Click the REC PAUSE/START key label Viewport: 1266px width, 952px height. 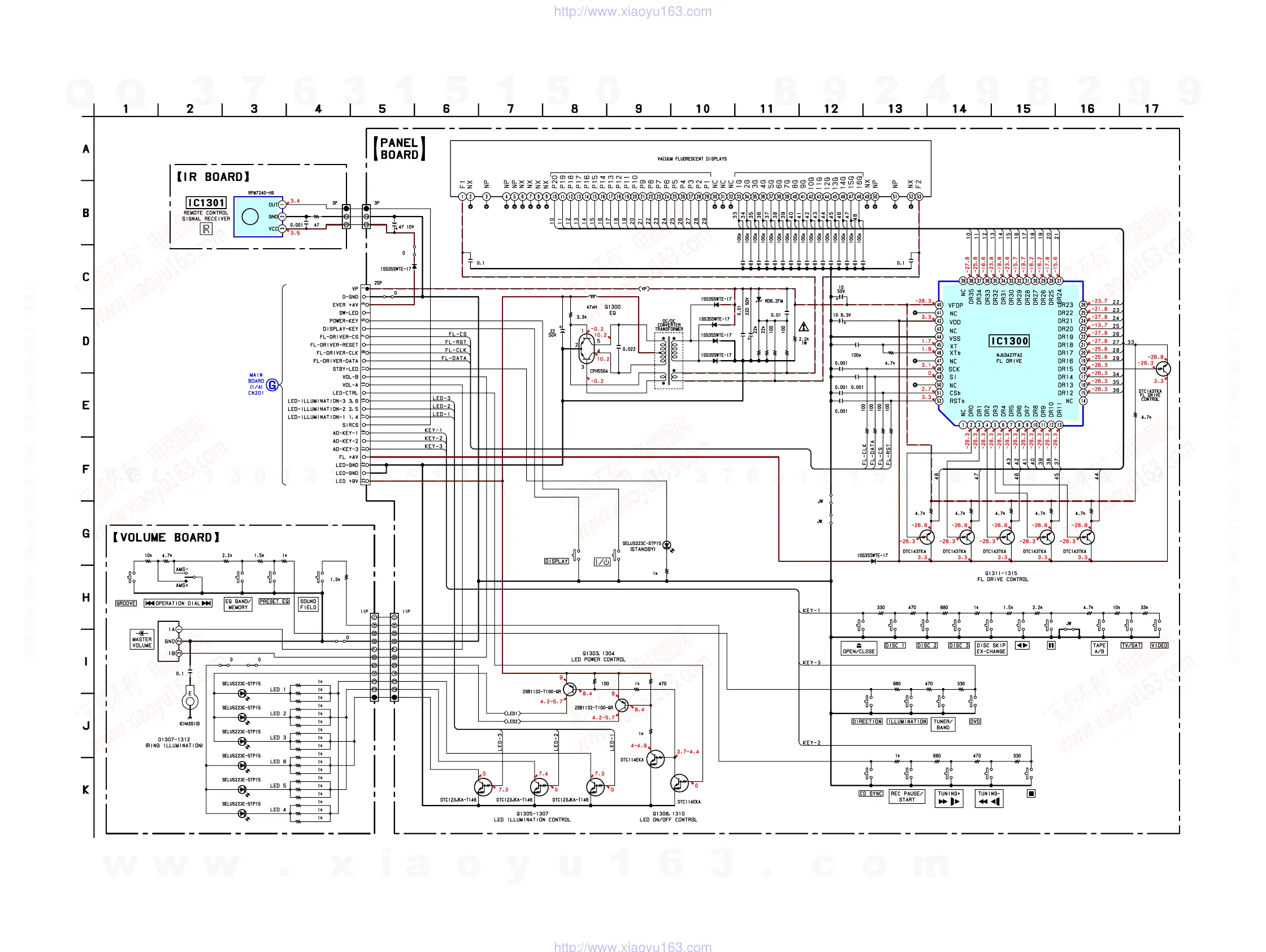pyautogui.click(x=907, y=797)
